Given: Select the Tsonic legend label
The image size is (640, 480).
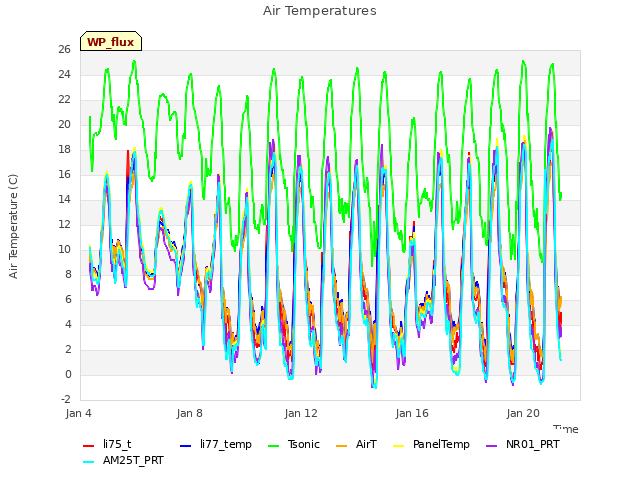Looking at the screenshot, I should tap(304, 444).
